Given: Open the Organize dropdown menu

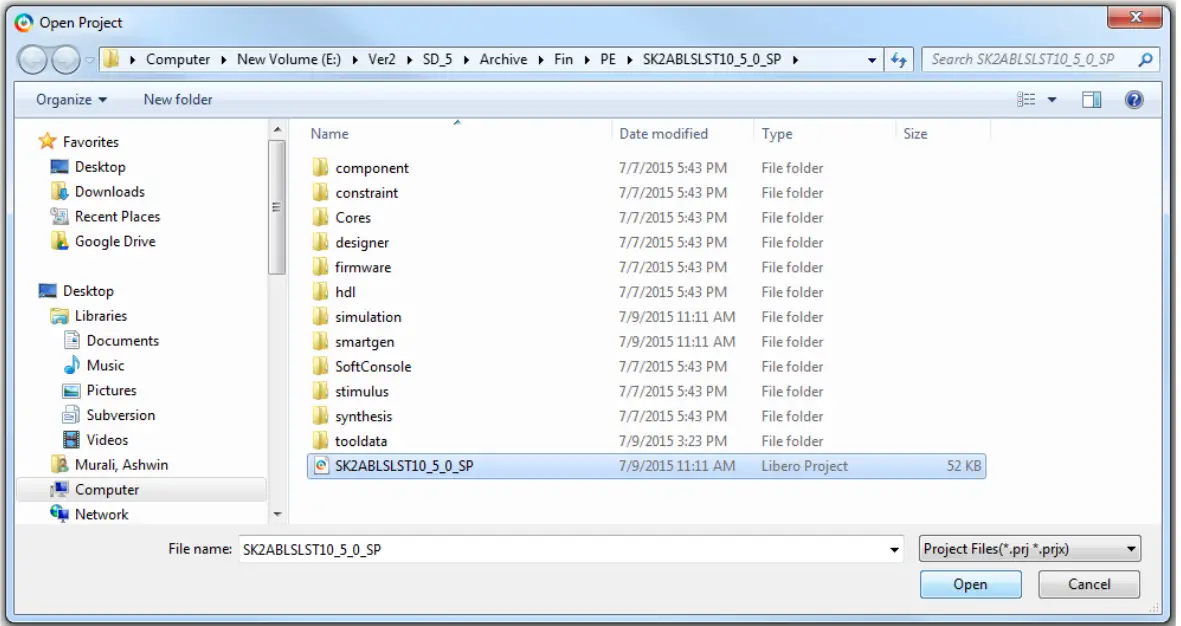Looking at the screenshot, I should (x=72, y=99).
